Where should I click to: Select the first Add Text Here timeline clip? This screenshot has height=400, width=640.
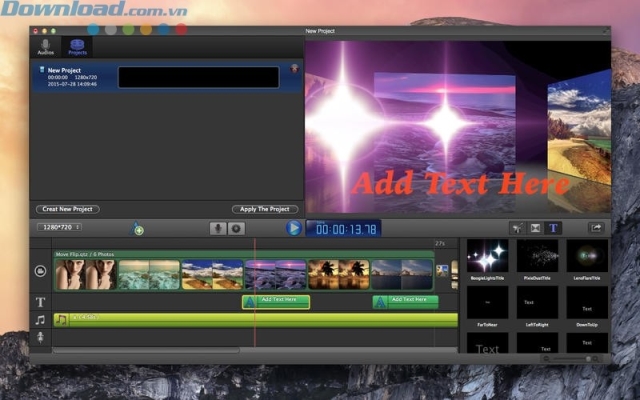click(x=276, y=301)
